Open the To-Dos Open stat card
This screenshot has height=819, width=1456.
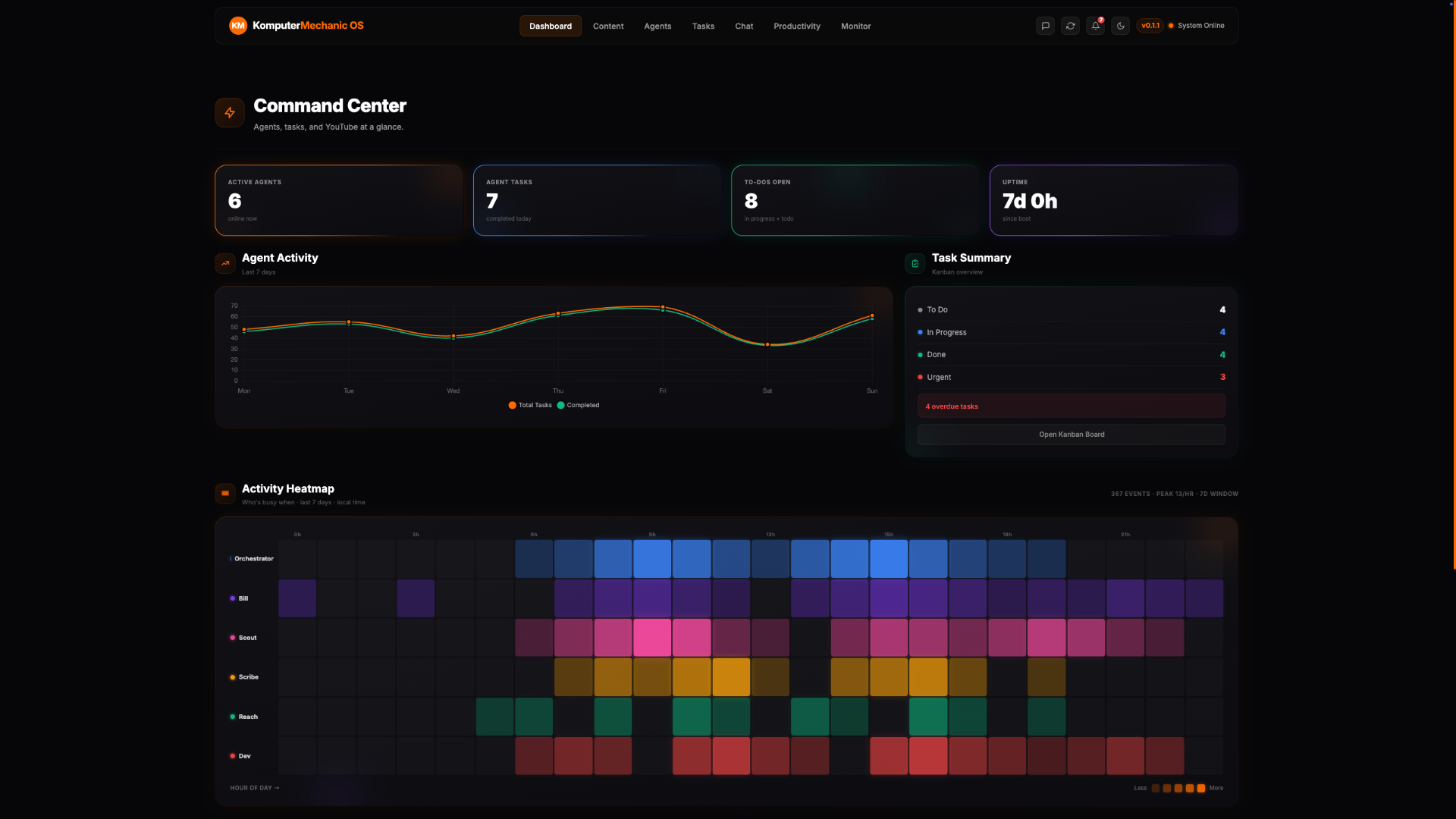(855, 200)
